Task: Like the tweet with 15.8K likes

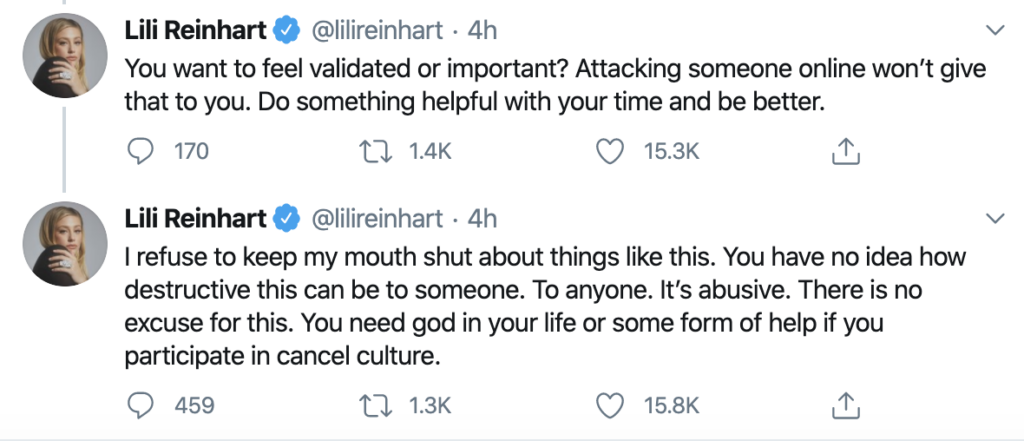Action: pyautogui.click(x=611, y=406)
